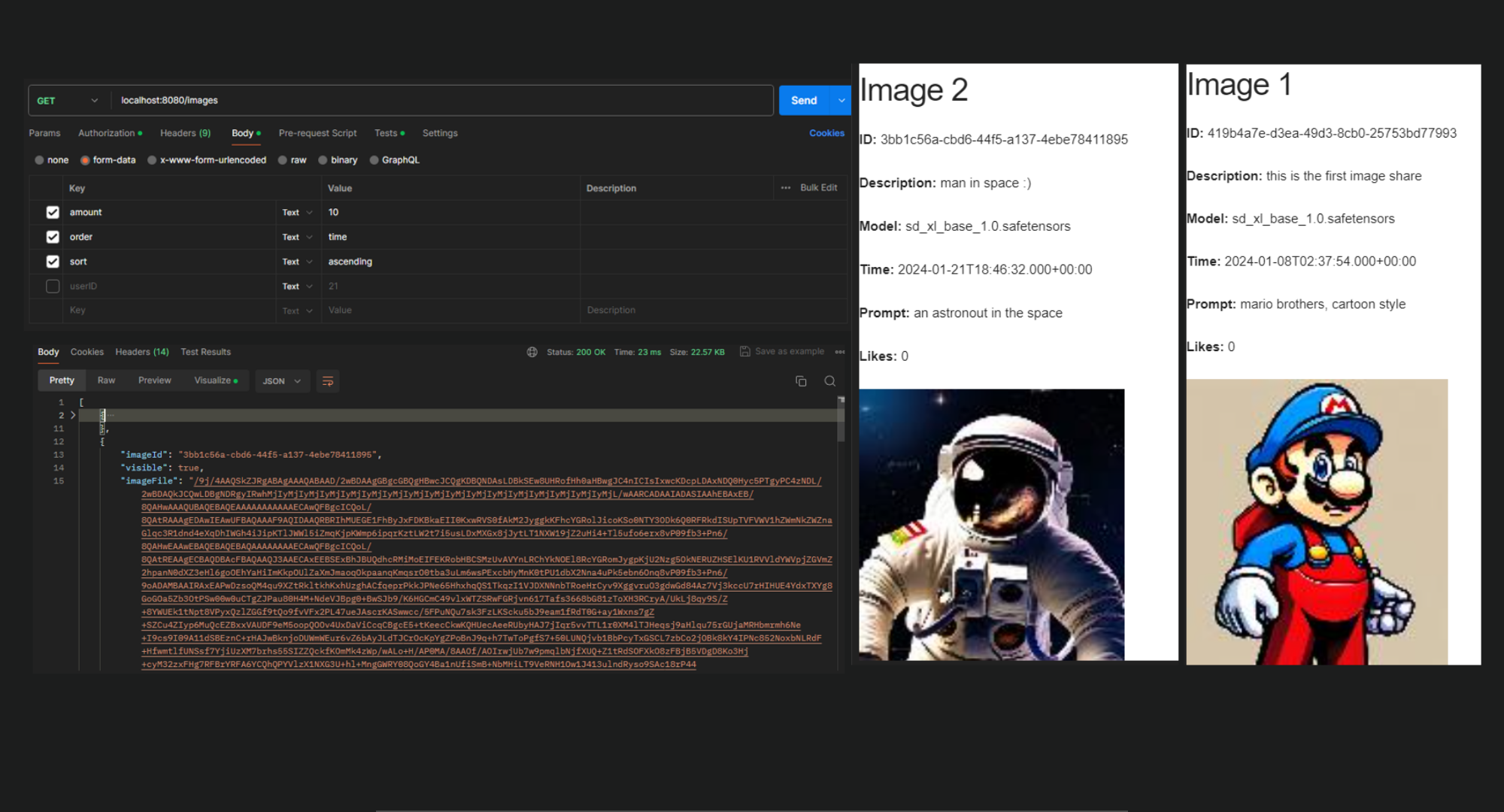Open the Cookies link near Send
This screenshot has width=1504, height=812.
pyautogui.click(x=826, y=133)
